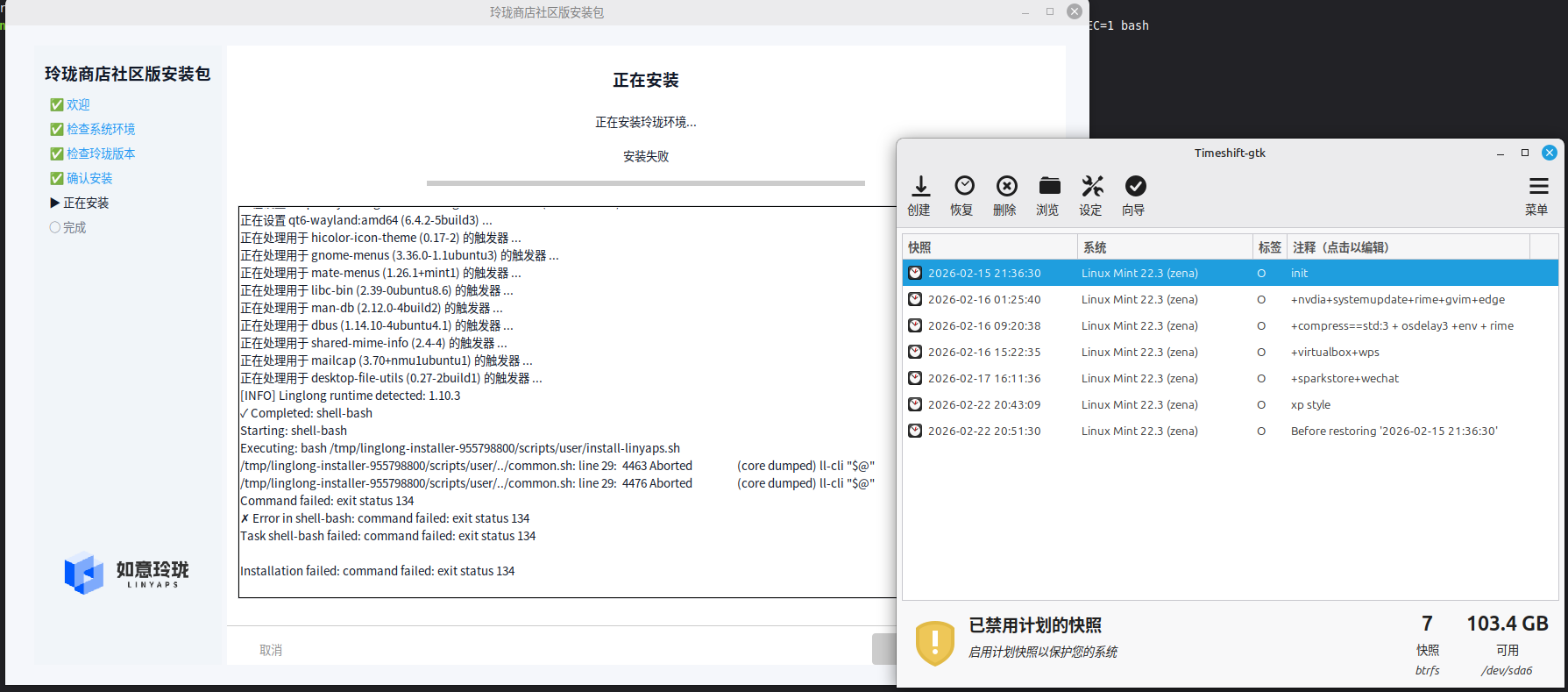
Task: Close the 玲珑商店社区版安装包 installer window
Action: tap(1074, 11)
